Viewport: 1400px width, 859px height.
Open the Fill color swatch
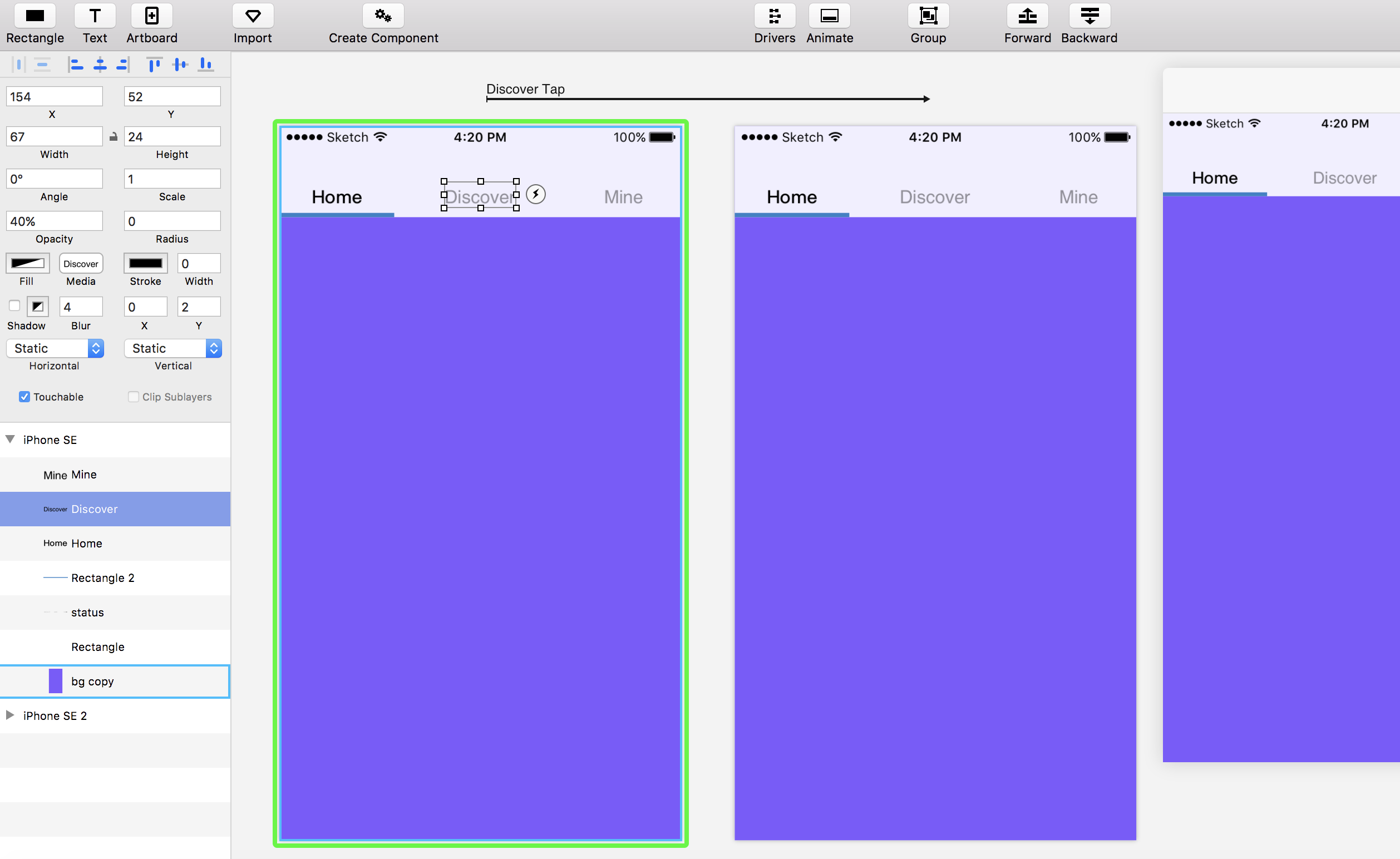(28, 263)
